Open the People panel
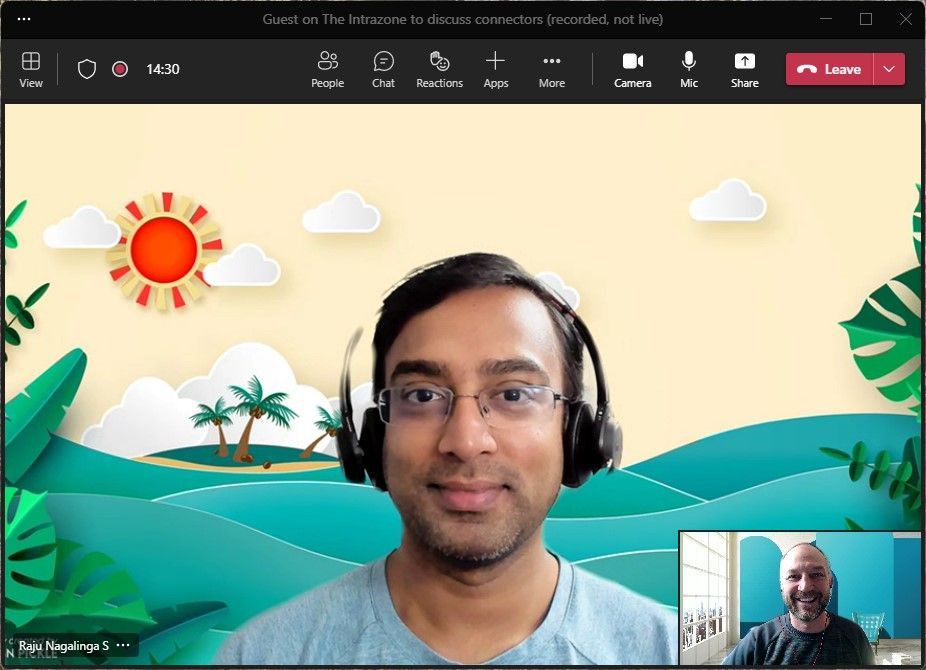Screen dimensions: 926x670 point(327,70)
